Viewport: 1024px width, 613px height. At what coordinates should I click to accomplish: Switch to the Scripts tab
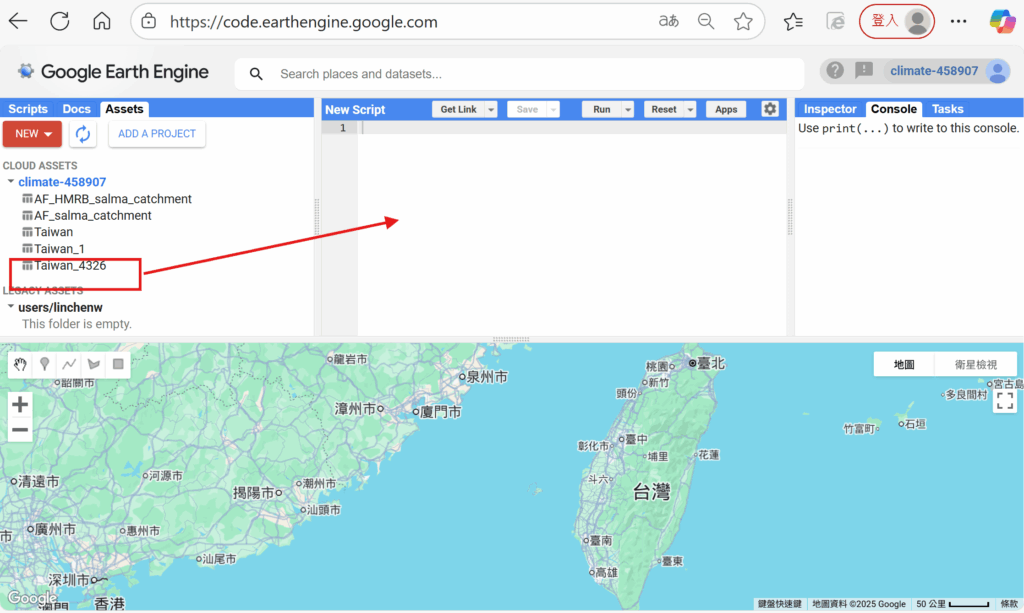click(x=27, y=109)
